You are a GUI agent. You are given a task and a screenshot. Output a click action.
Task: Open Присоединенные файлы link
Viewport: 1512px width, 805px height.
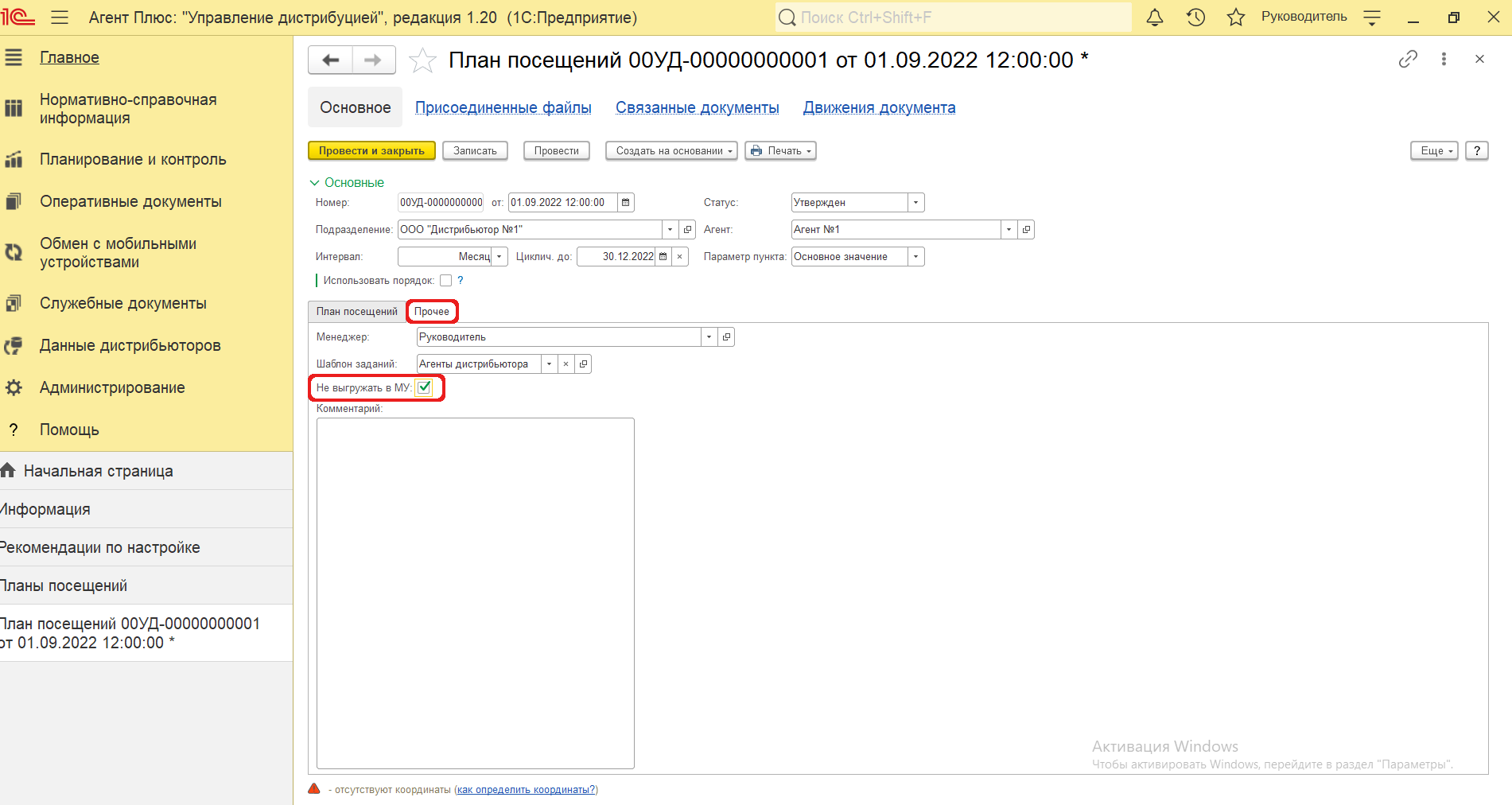(503, 107)
